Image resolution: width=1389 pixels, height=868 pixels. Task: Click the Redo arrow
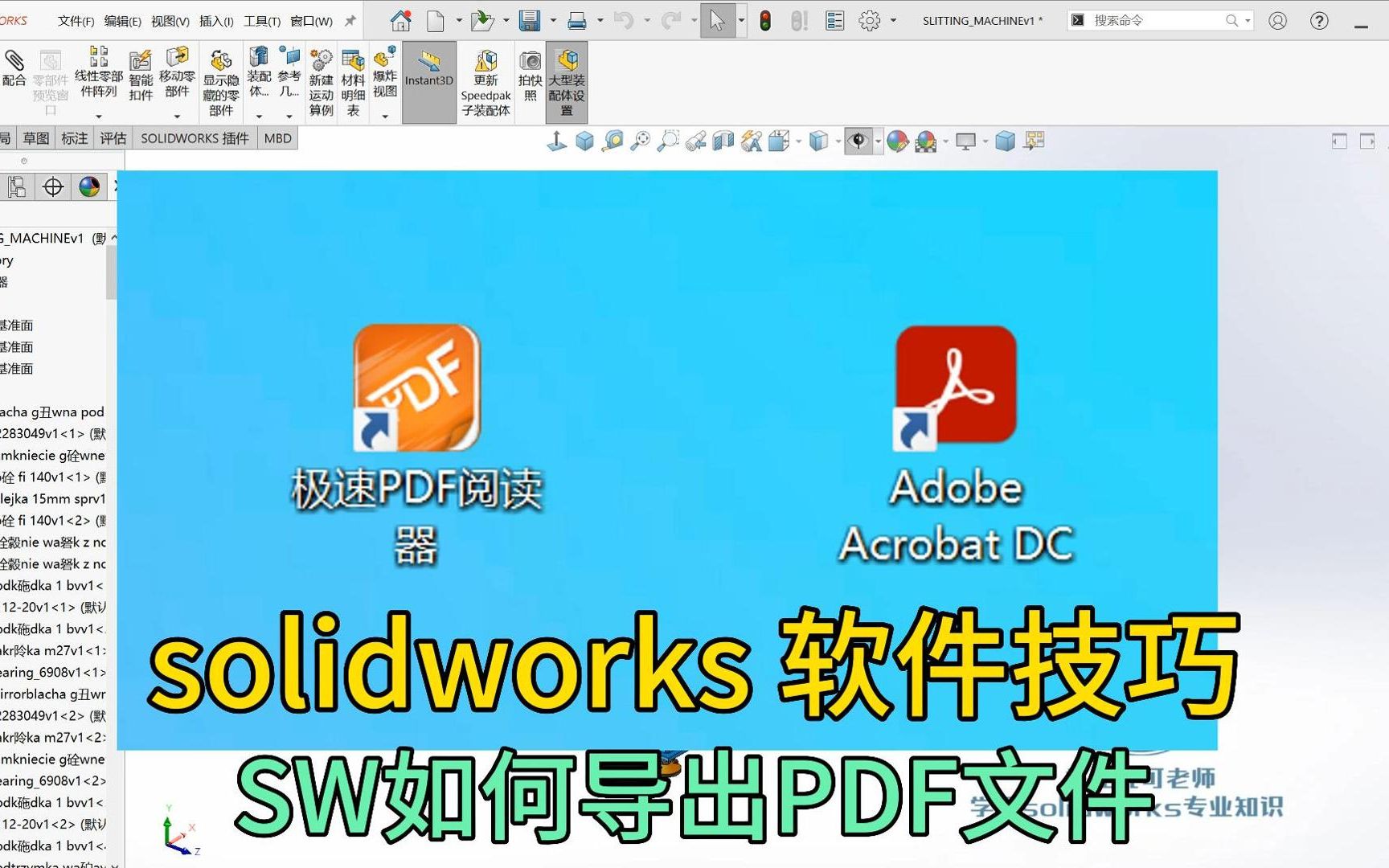(x=671, y=20)
